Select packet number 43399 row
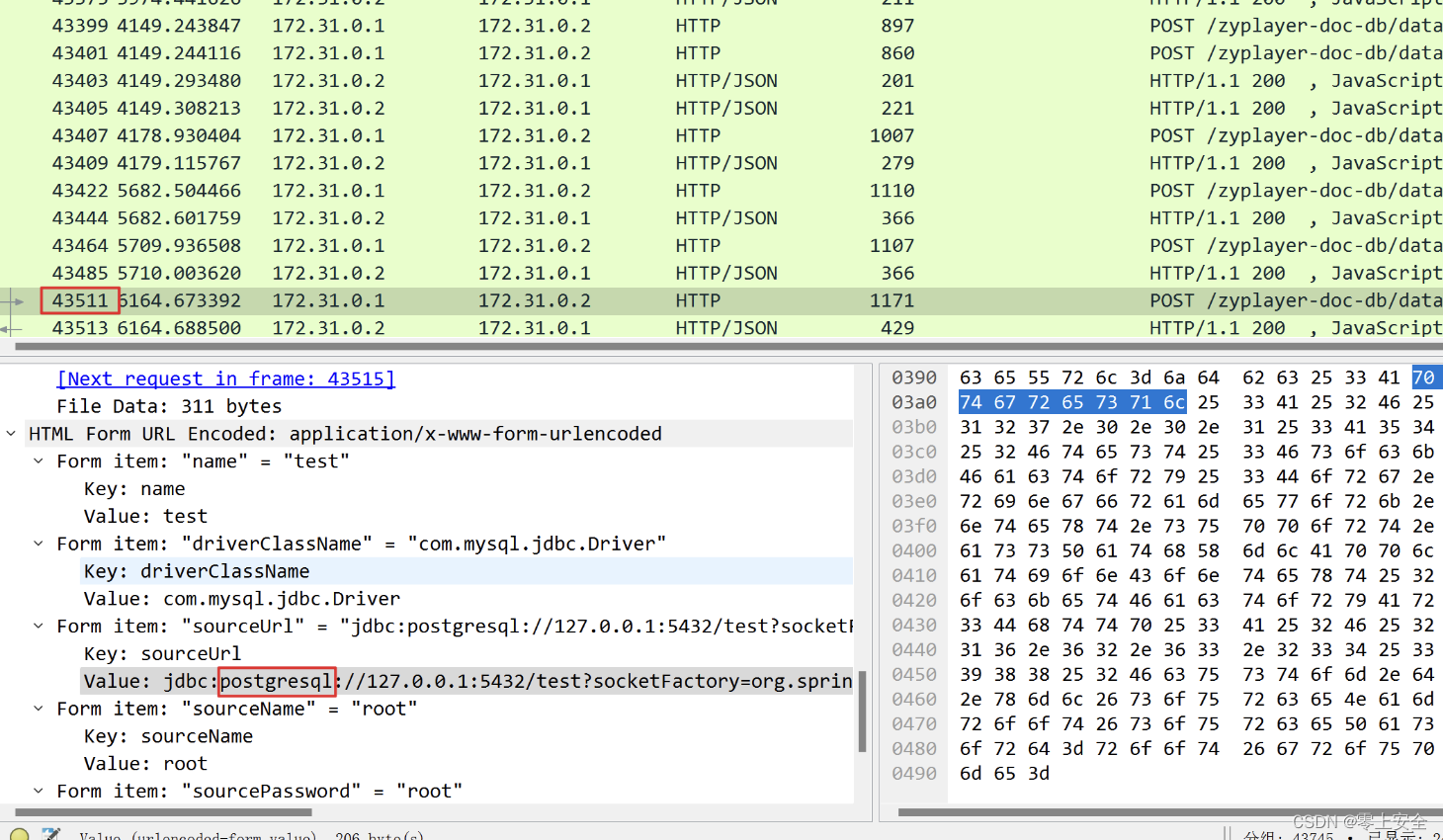 click(x=721, y=26)
